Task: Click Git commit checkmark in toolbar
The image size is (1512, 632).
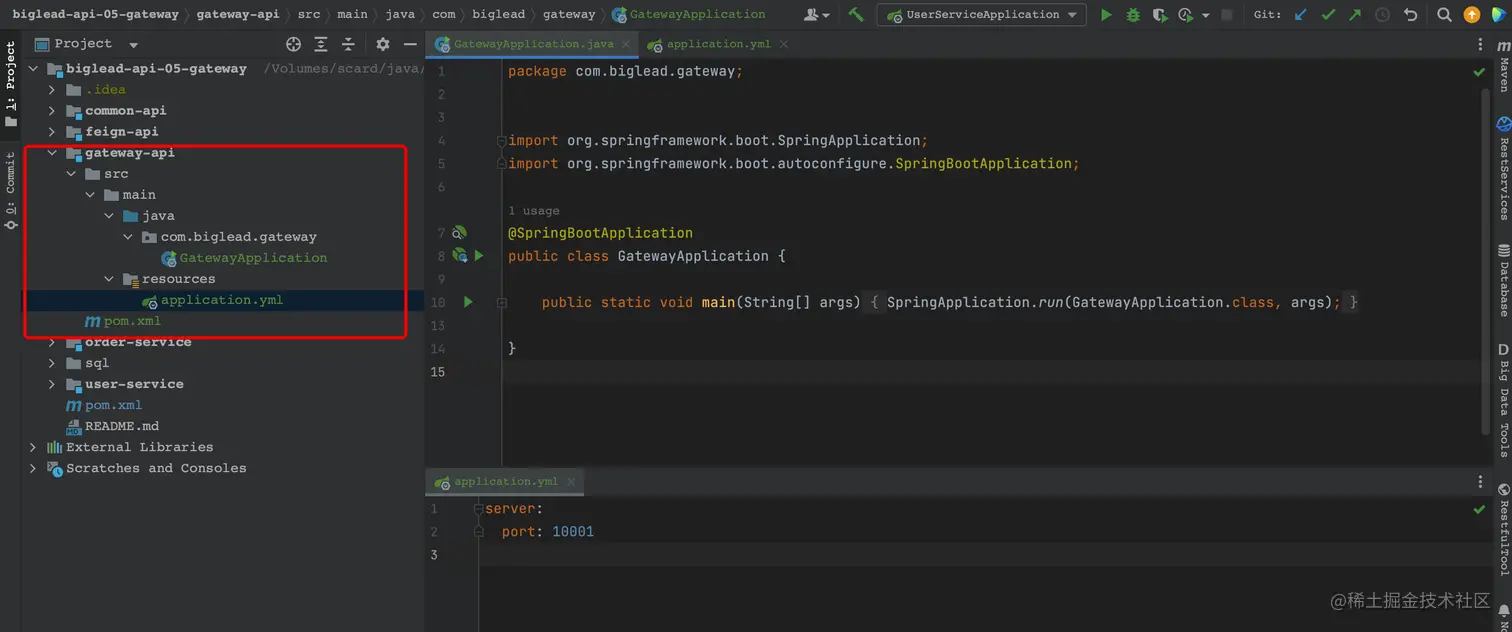Action: coord(1328,15)
